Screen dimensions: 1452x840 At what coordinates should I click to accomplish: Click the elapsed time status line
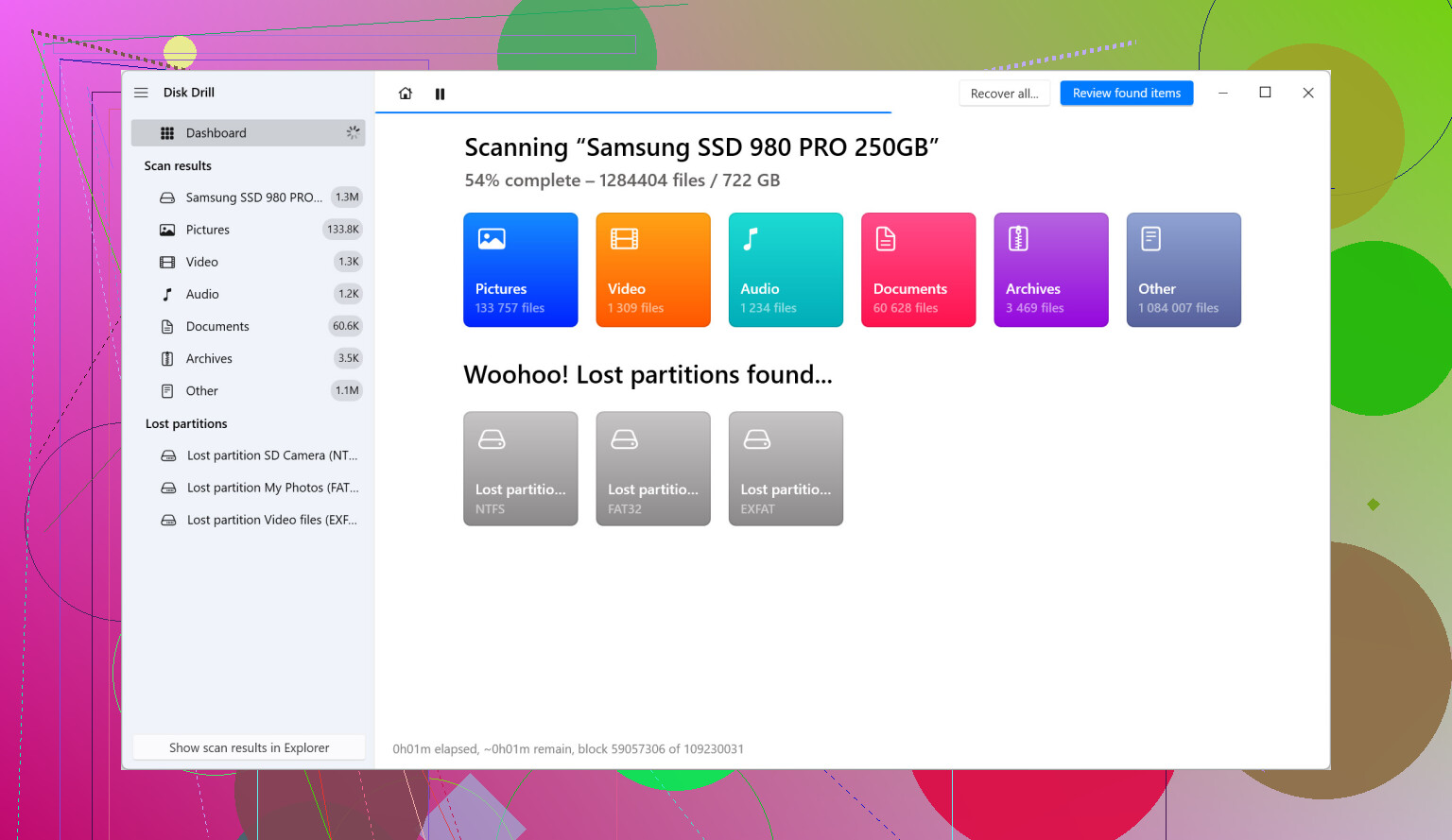tap(568, 749)
